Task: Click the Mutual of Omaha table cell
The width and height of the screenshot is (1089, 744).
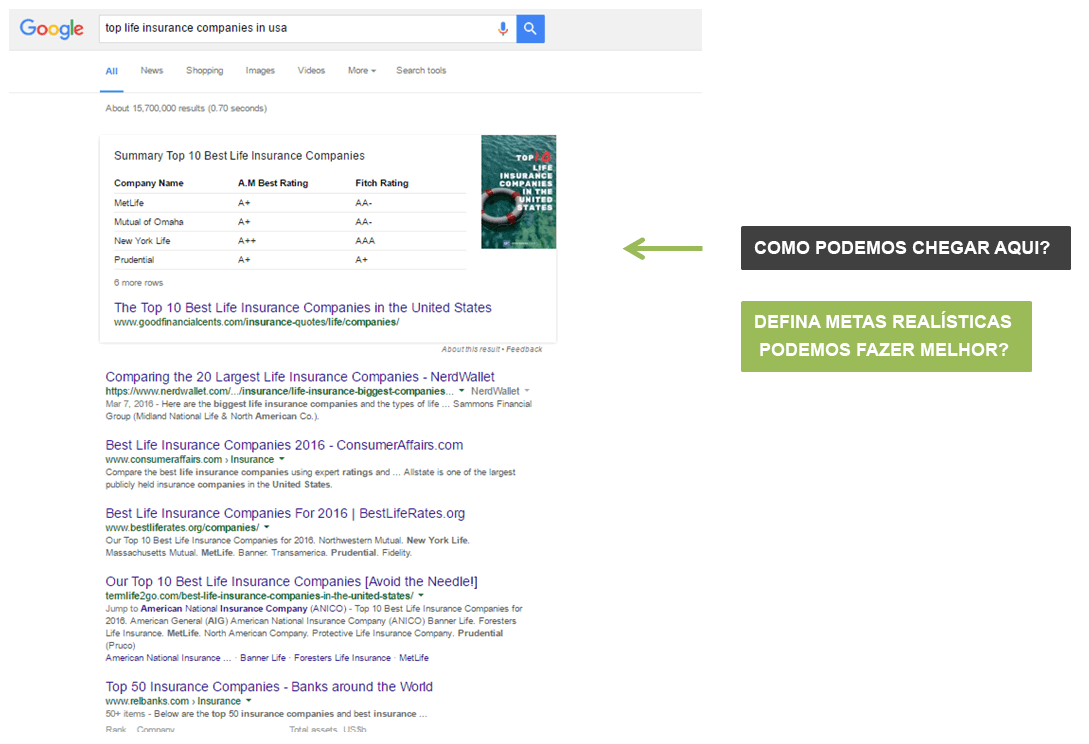Action: 149,222
